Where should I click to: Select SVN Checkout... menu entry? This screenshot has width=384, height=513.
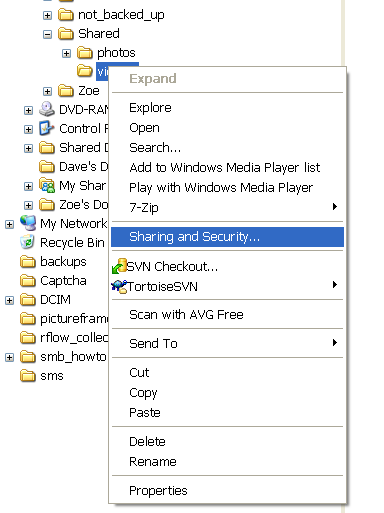(x=227, y=266)
